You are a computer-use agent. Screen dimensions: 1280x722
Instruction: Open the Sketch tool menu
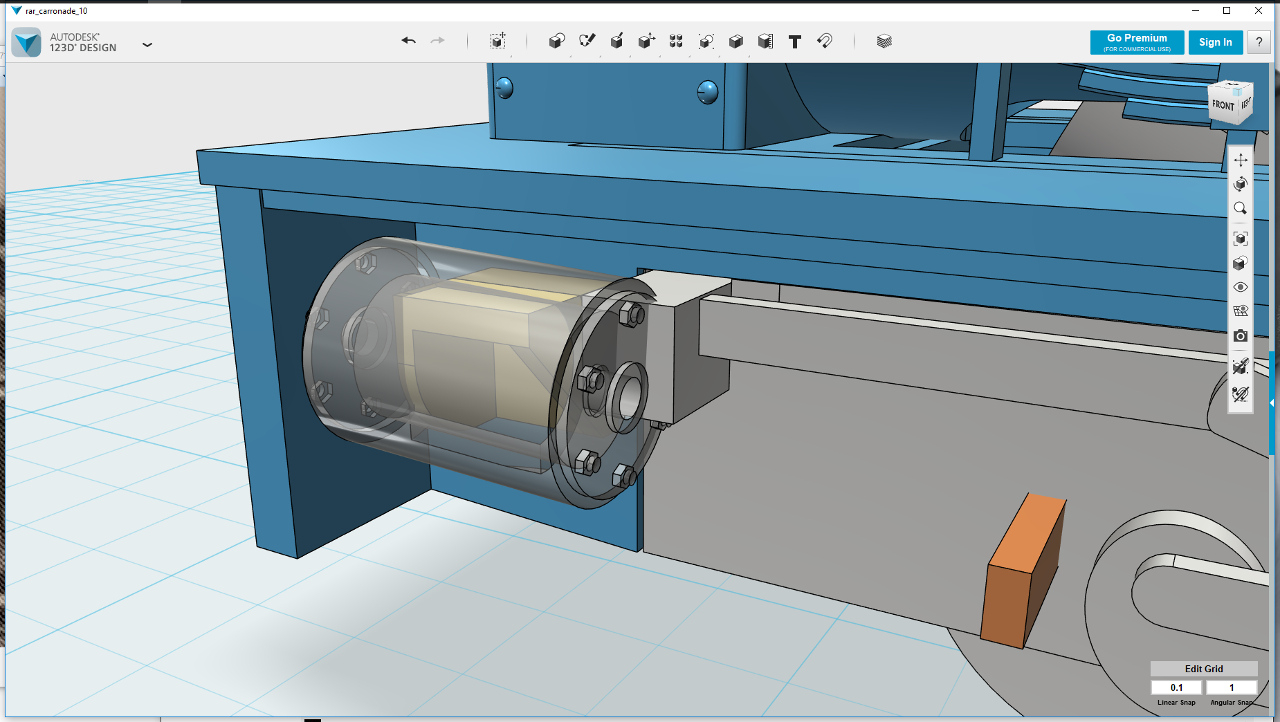tap(587, 41)
